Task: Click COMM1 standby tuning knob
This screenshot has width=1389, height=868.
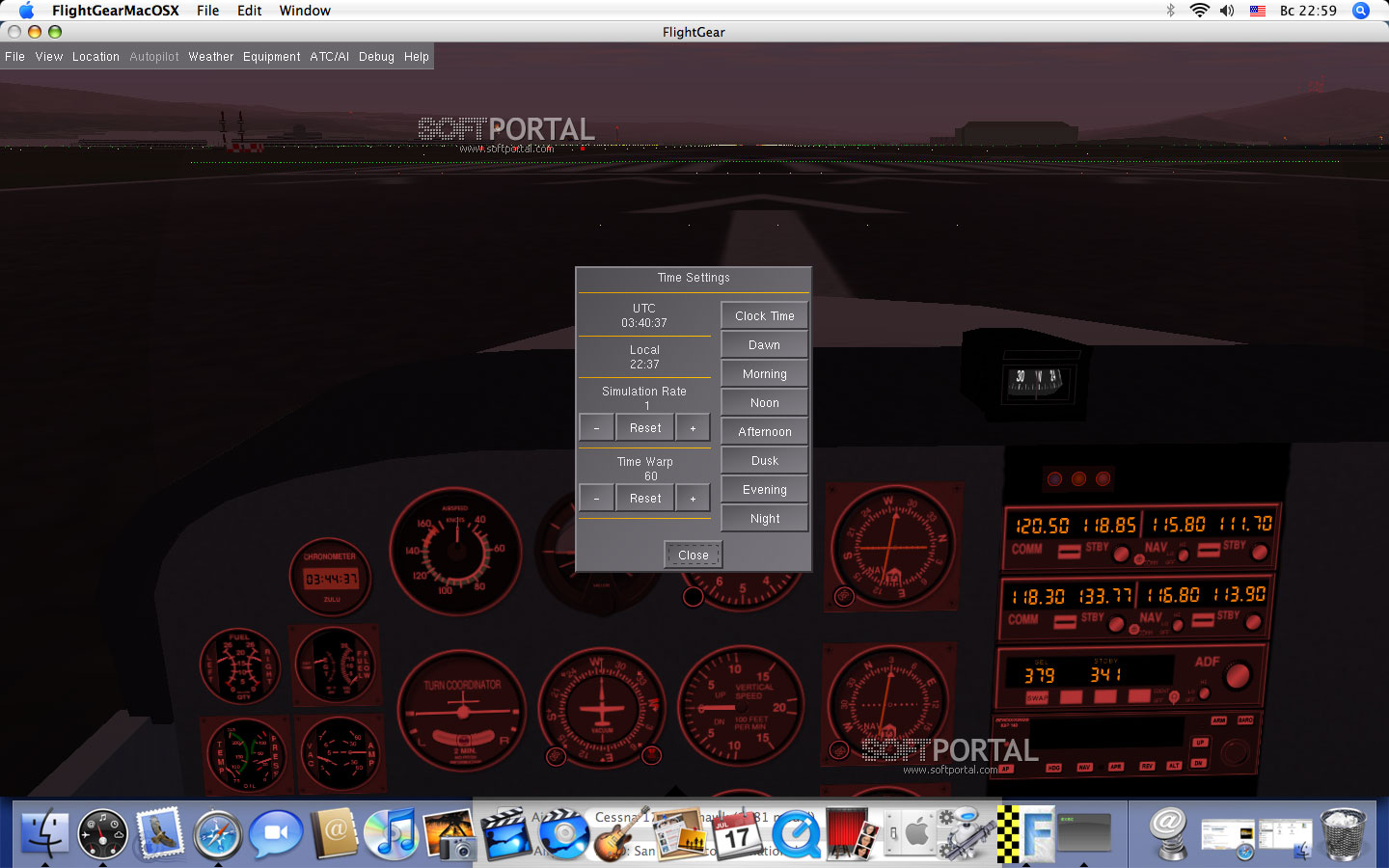Action: pyautogui.click(x=1121, y=554)
